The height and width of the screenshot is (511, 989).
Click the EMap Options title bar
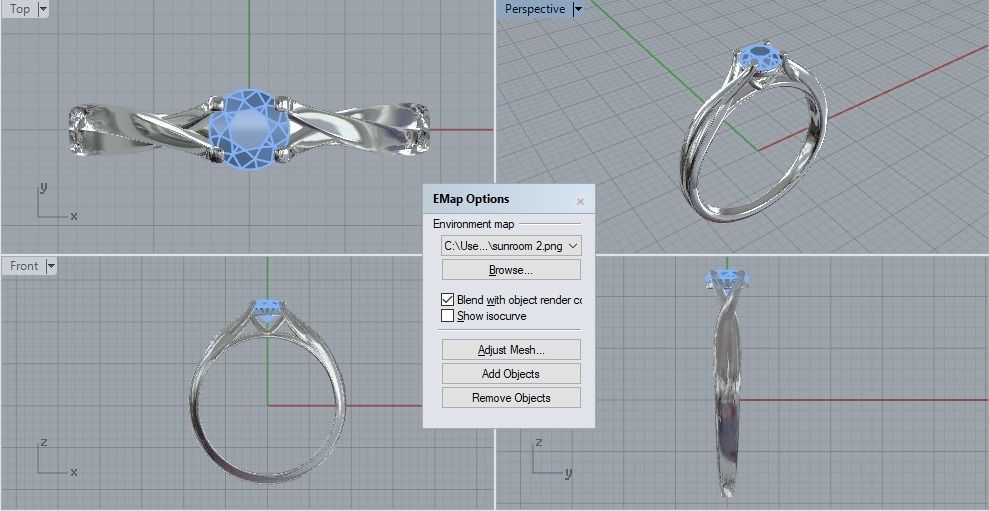pyautogui.click(x=509, y=199)
